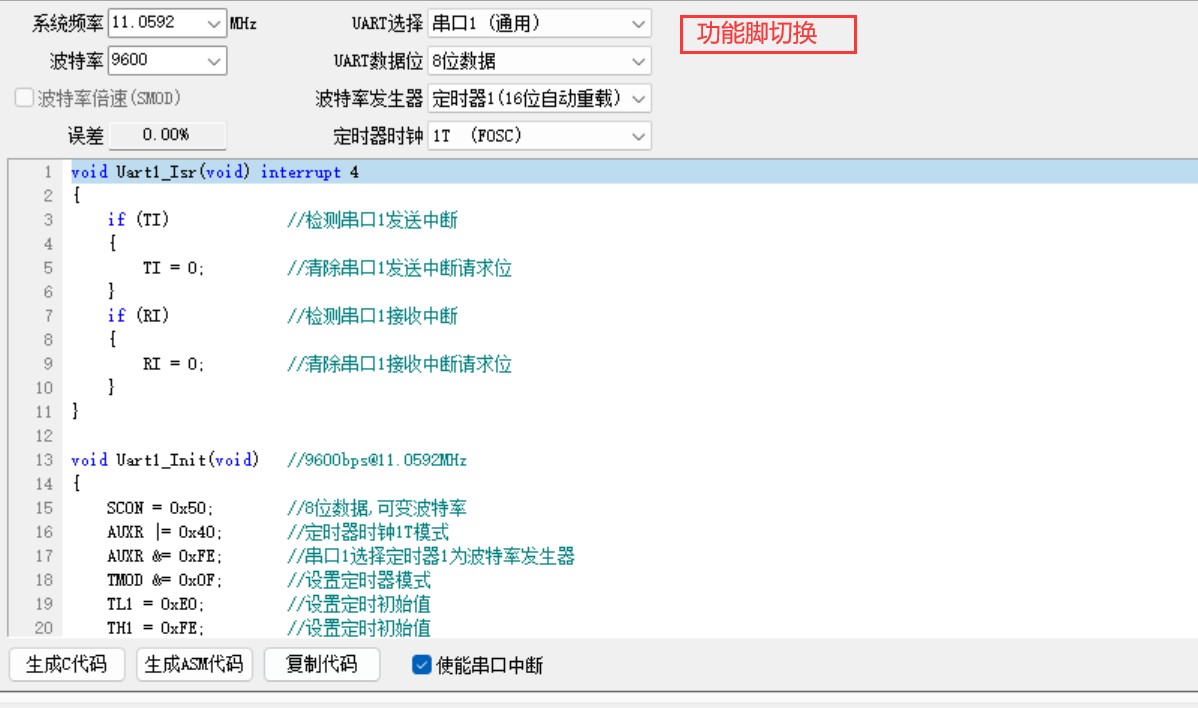Click the comment //设置定时器模式
1198x708 pixels.
[x=359, y=580]
